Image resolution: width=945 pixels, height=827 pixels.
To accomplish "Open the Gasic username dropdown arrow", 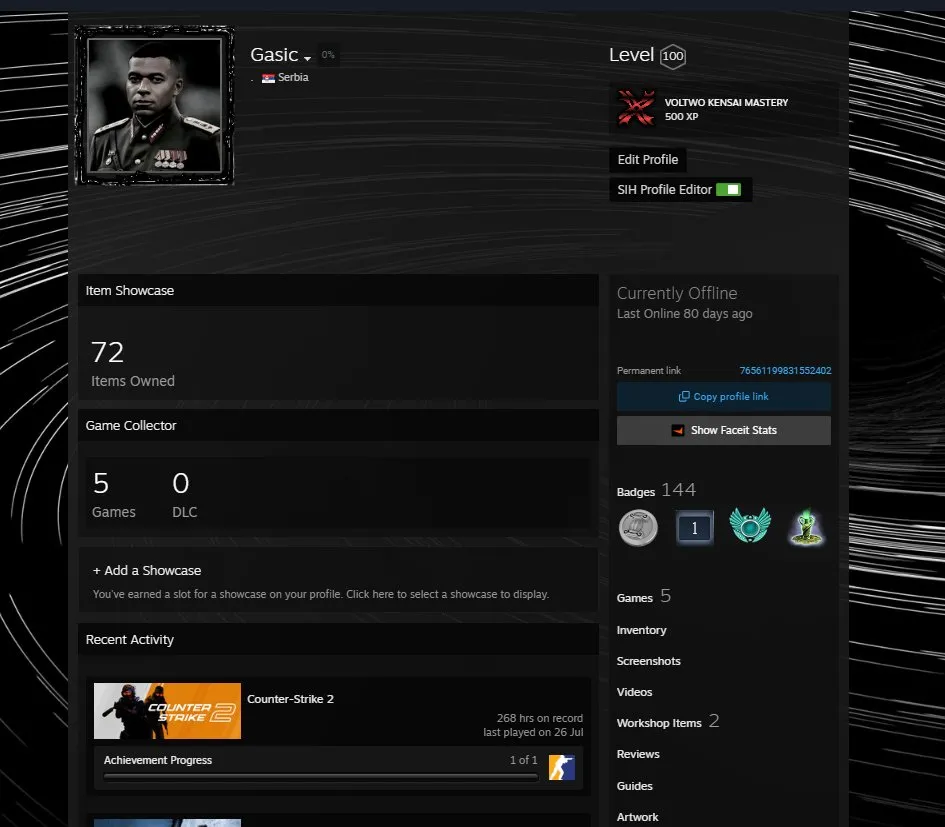I will tap(307, 58).
